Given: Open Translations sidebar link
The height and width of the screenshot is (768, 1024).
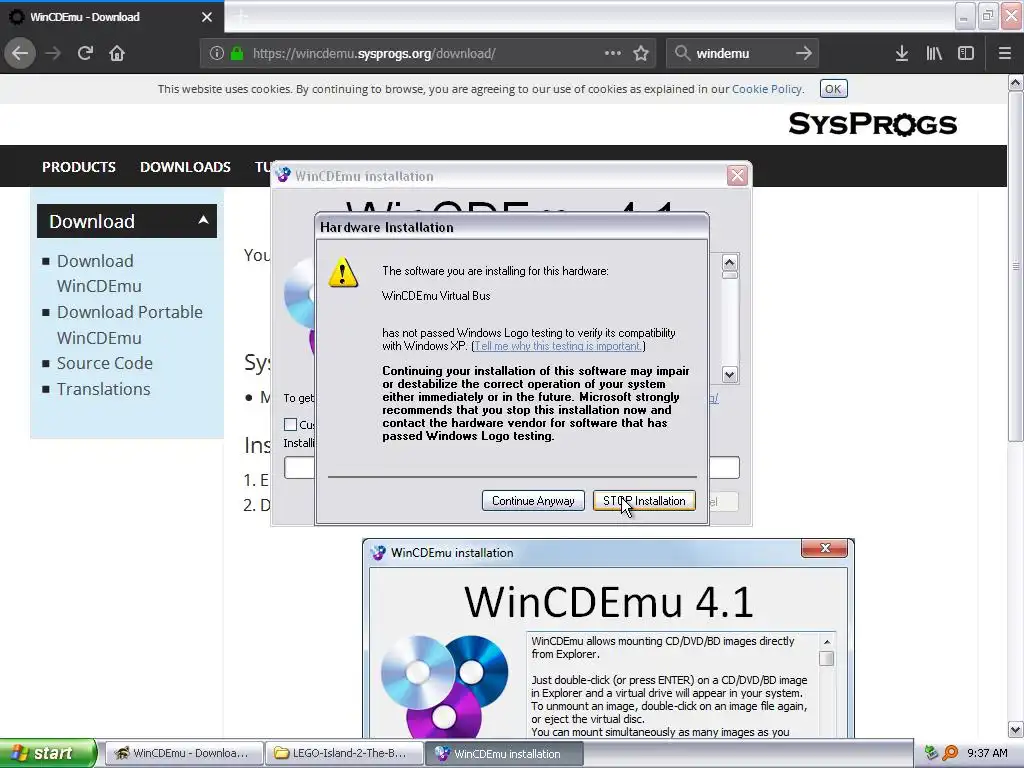Looking at the screenshot, I should [x=103, y=389].
